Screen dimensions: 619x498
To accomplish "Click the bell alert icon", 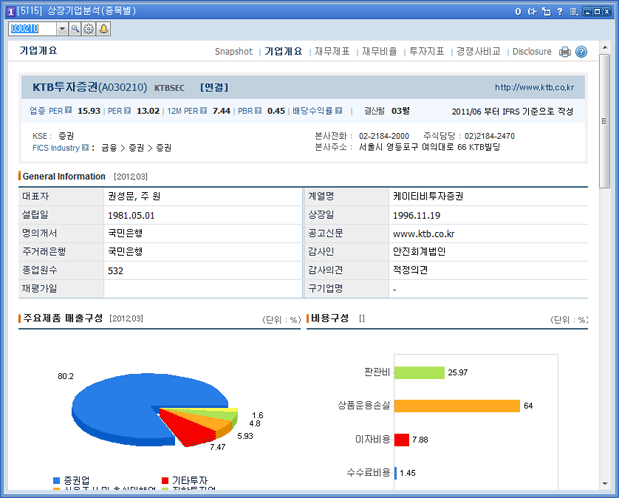I will point(104,29).
